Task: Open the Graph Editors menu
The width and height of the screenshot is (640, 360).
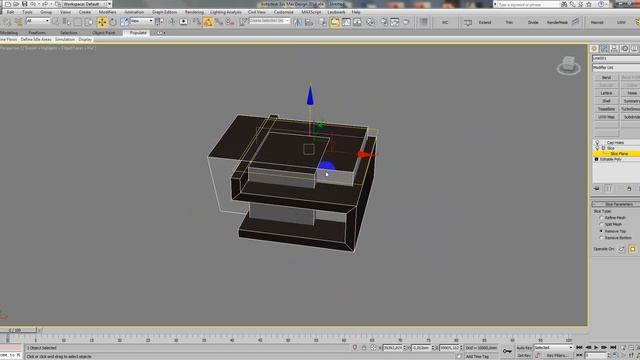Action: (164, 12)
